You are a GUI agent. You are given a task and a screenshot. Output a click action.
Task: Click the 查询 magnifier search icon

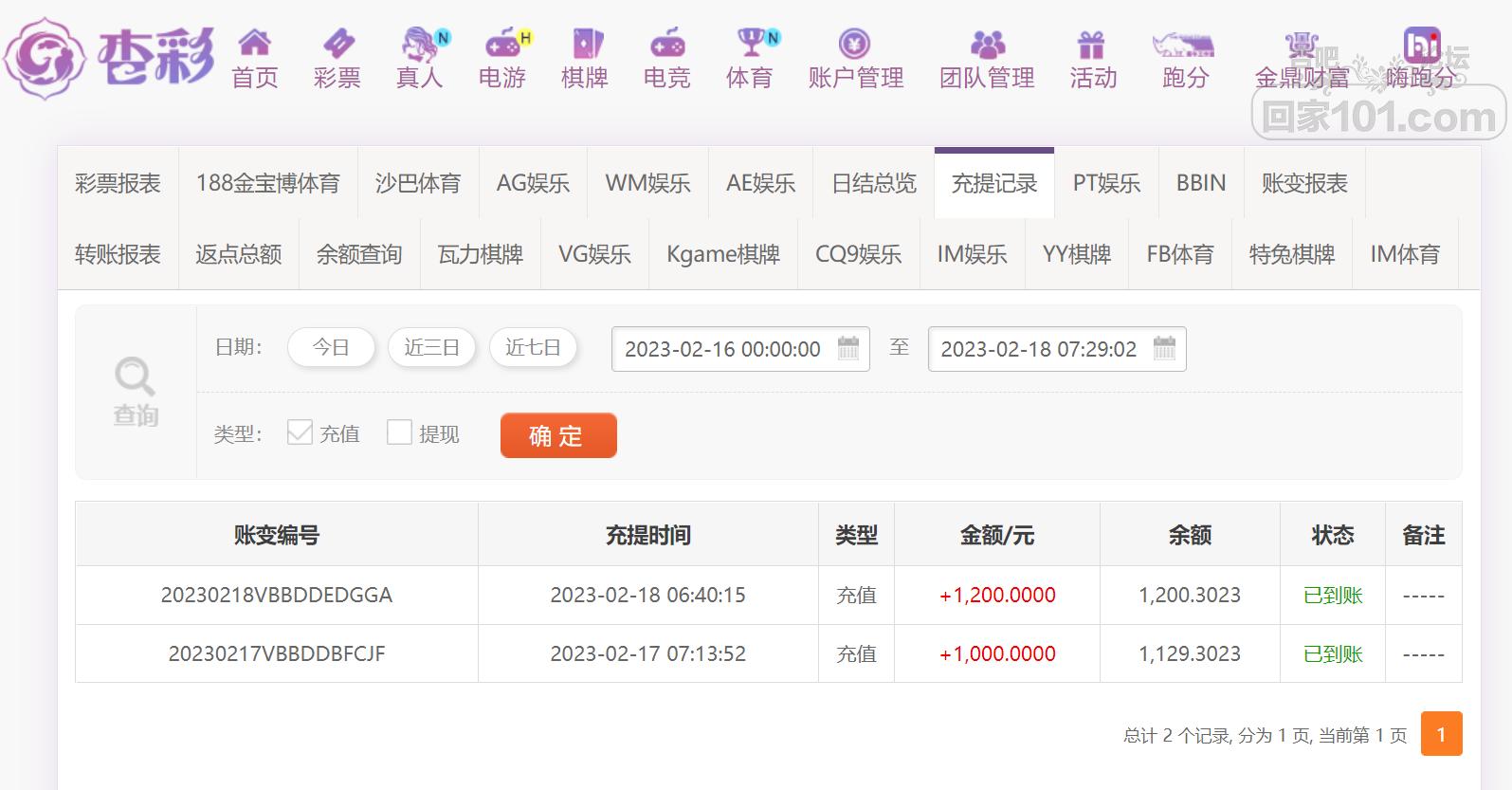[x=135, y=377]
